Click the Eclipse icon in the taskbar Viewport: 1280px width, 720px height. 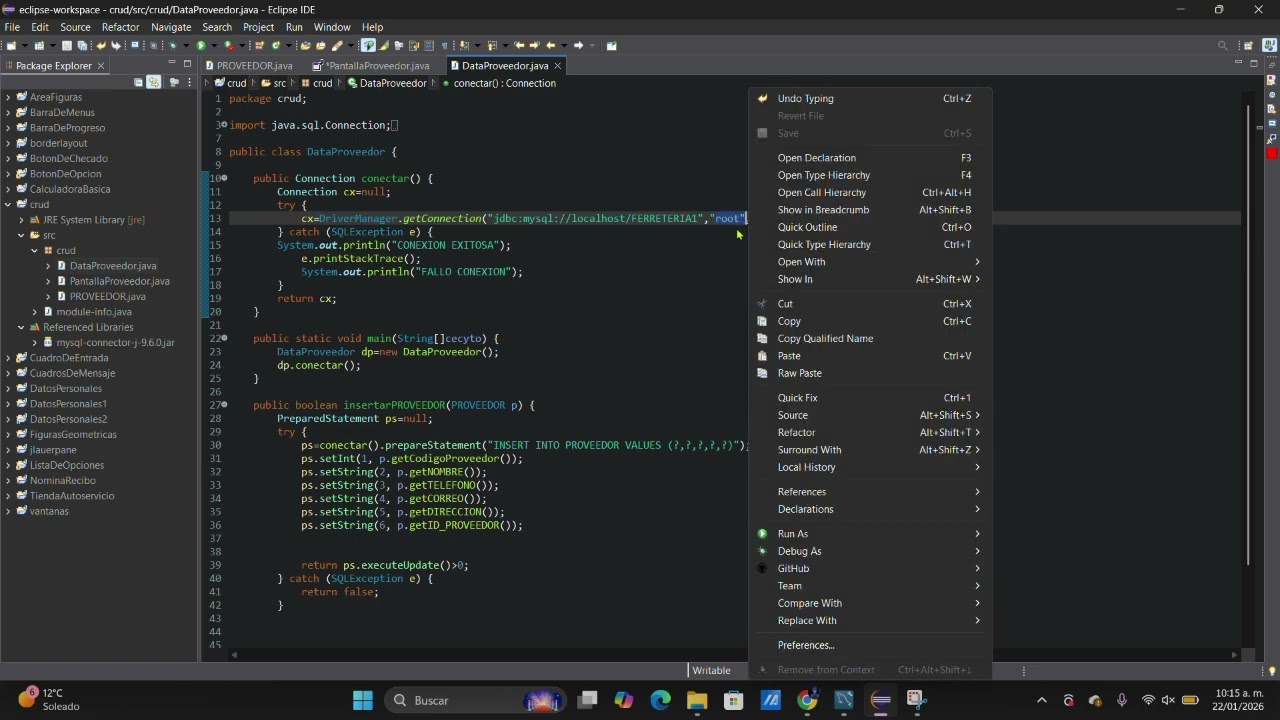(x=881, y=700)
